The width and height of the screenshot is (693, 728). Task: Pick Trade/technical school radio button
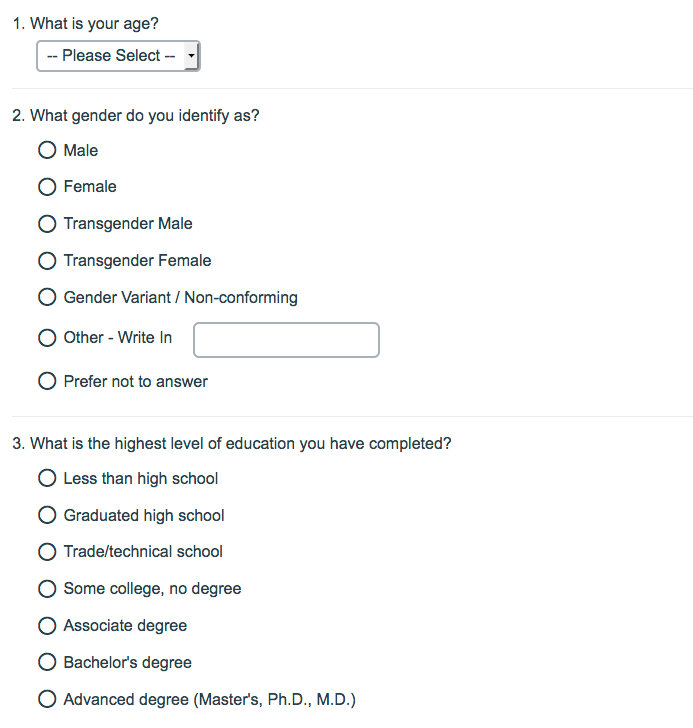click(x=47, y=552)
